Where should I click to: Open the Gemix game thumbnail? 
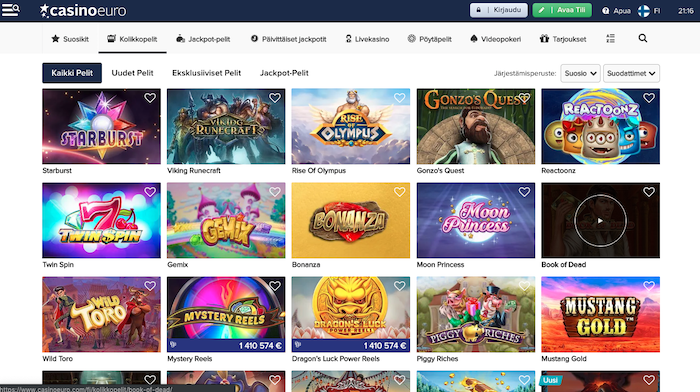[x=226, y=220]
